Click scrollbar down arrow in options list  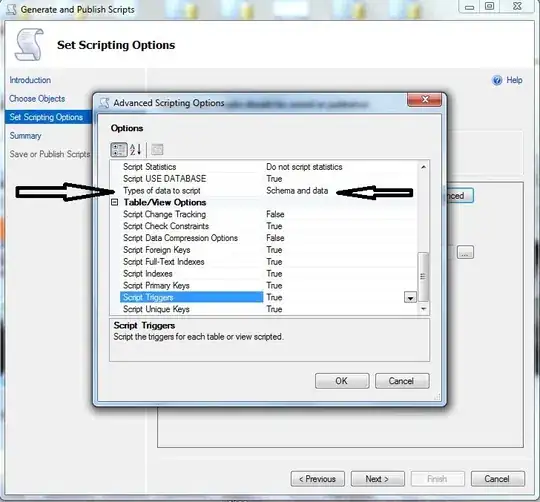tap(424, 309)
